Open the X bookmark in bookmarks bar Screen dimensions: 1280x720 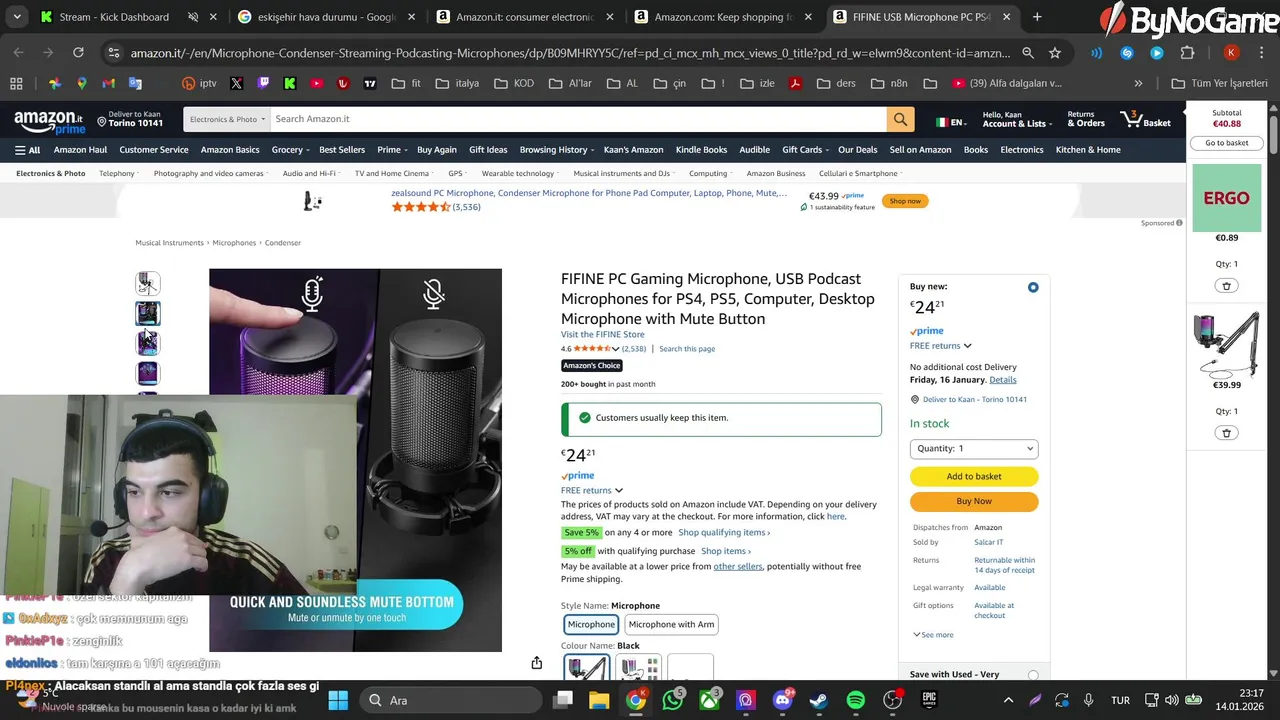point(236,84)
